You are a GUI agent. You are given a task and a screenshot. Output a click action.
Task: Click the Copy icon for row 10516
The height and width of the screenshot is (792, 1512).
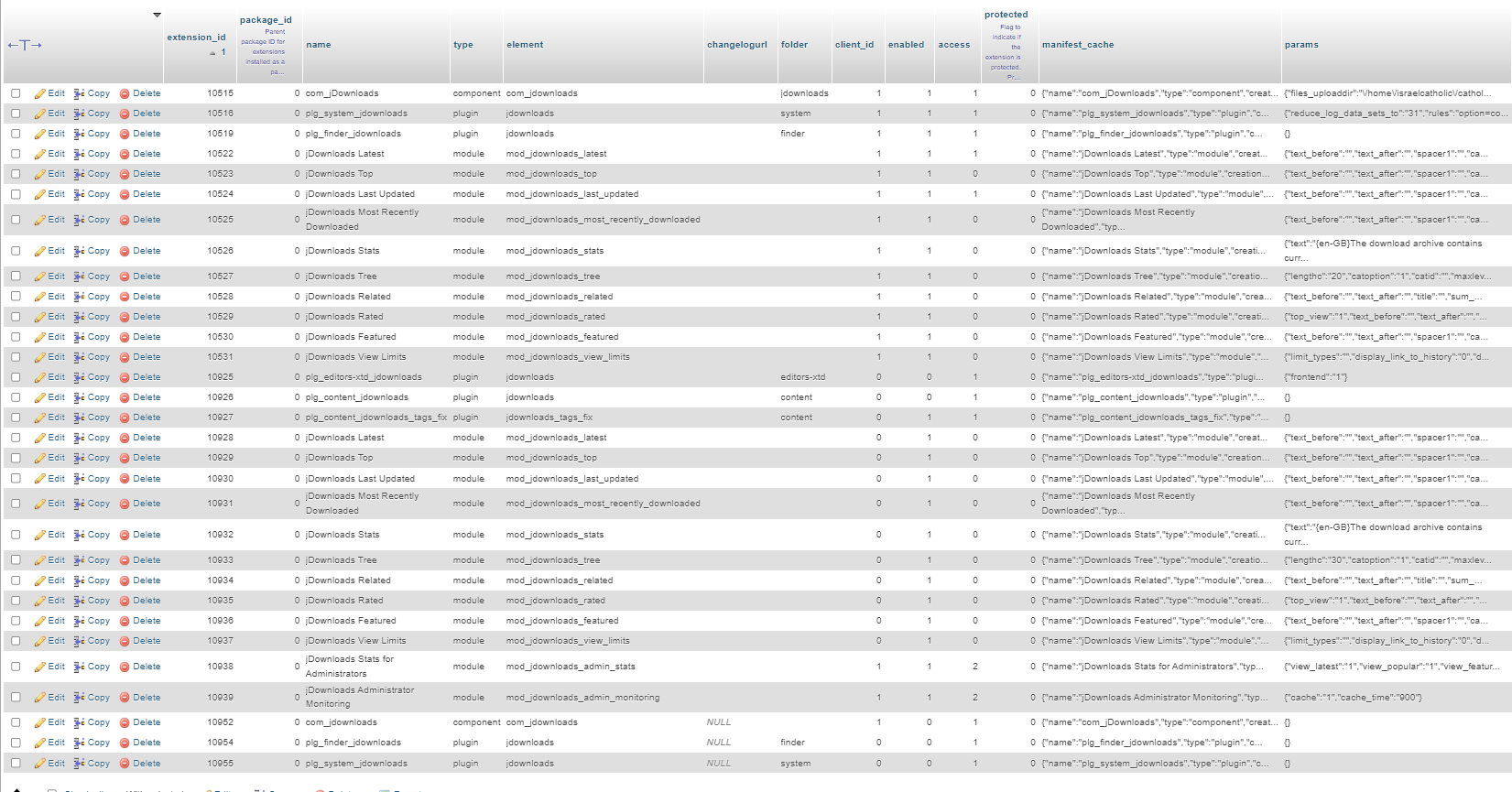tap(80, 114)
